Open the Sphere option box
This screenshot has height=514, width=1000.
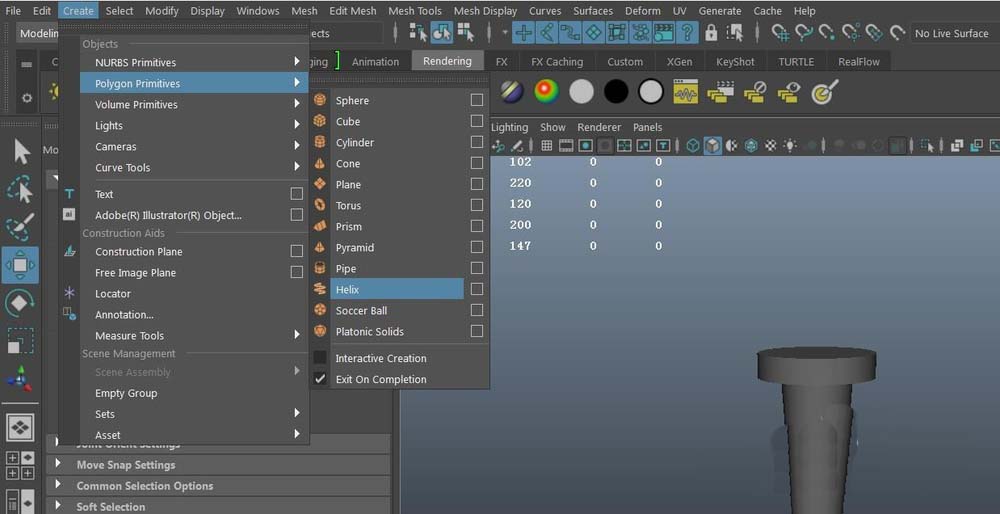tap(476, 100)
